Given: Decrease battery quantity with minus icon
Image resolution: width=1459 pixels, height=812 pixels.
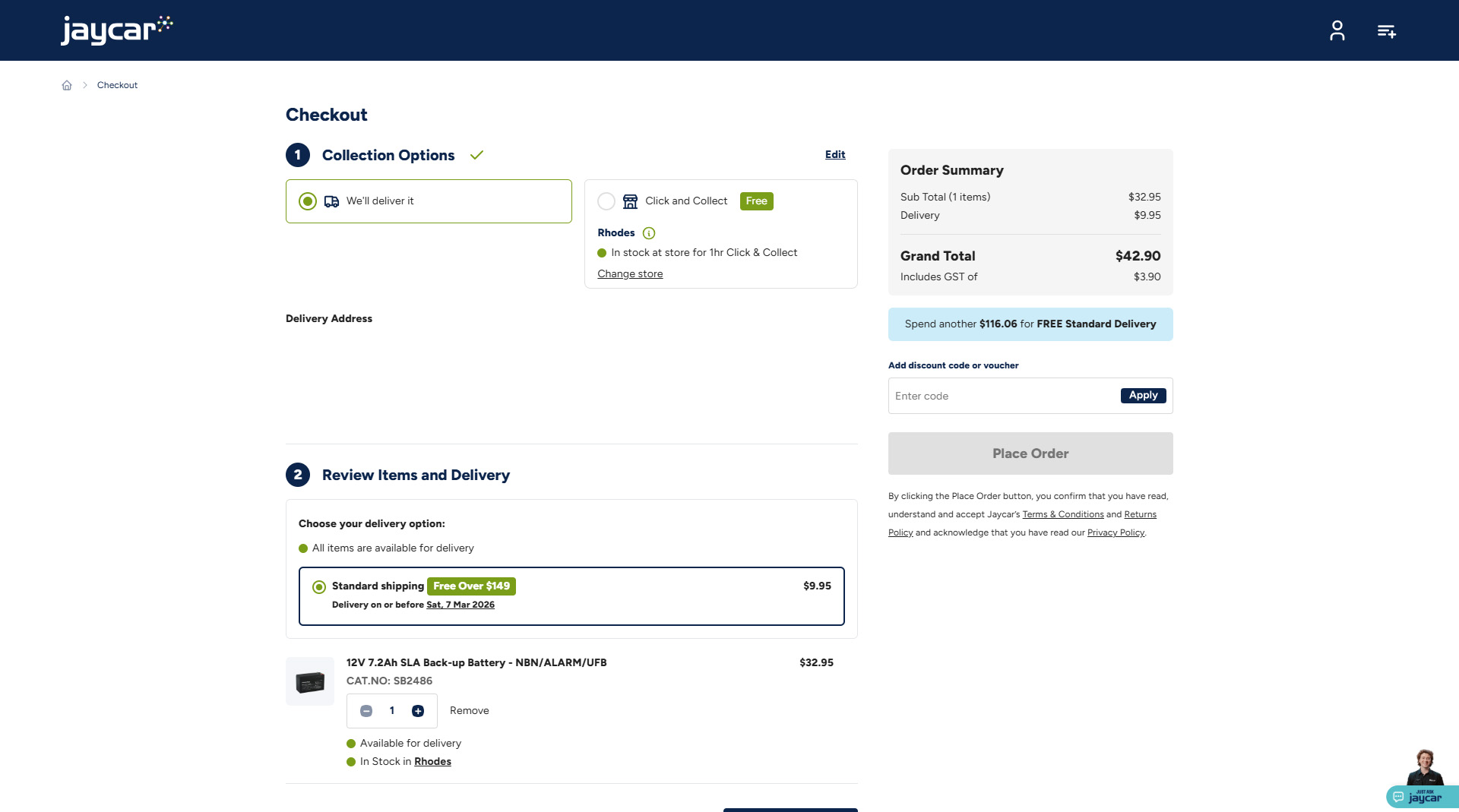Looking at the screenshot, I should pos(366,711).
